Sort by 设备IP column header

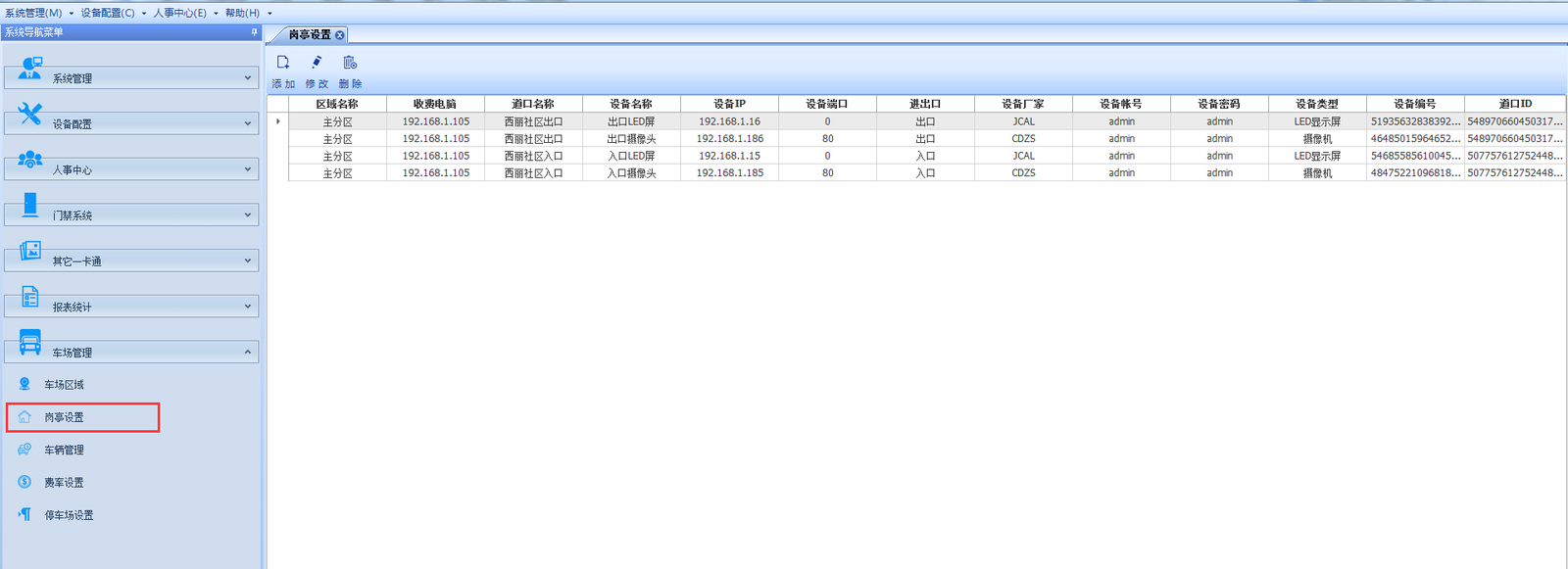pyautogui.click(x=729, y=104)
